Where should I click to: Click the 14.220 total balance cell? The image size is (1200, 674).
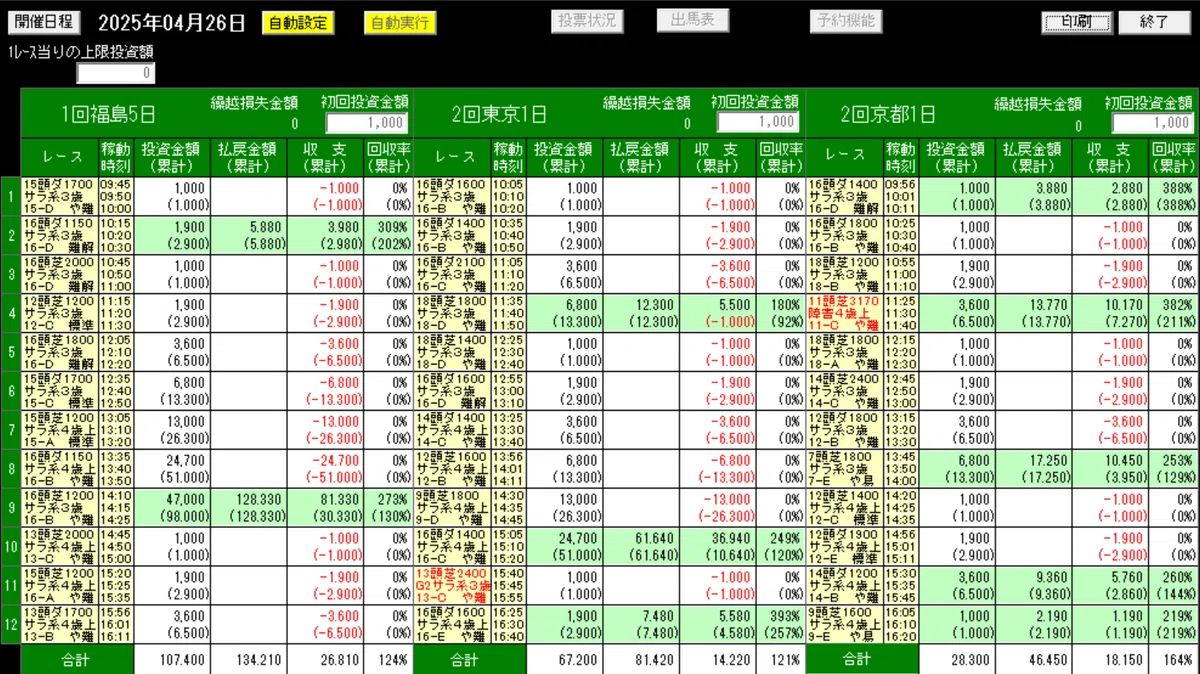coord(718,660)
